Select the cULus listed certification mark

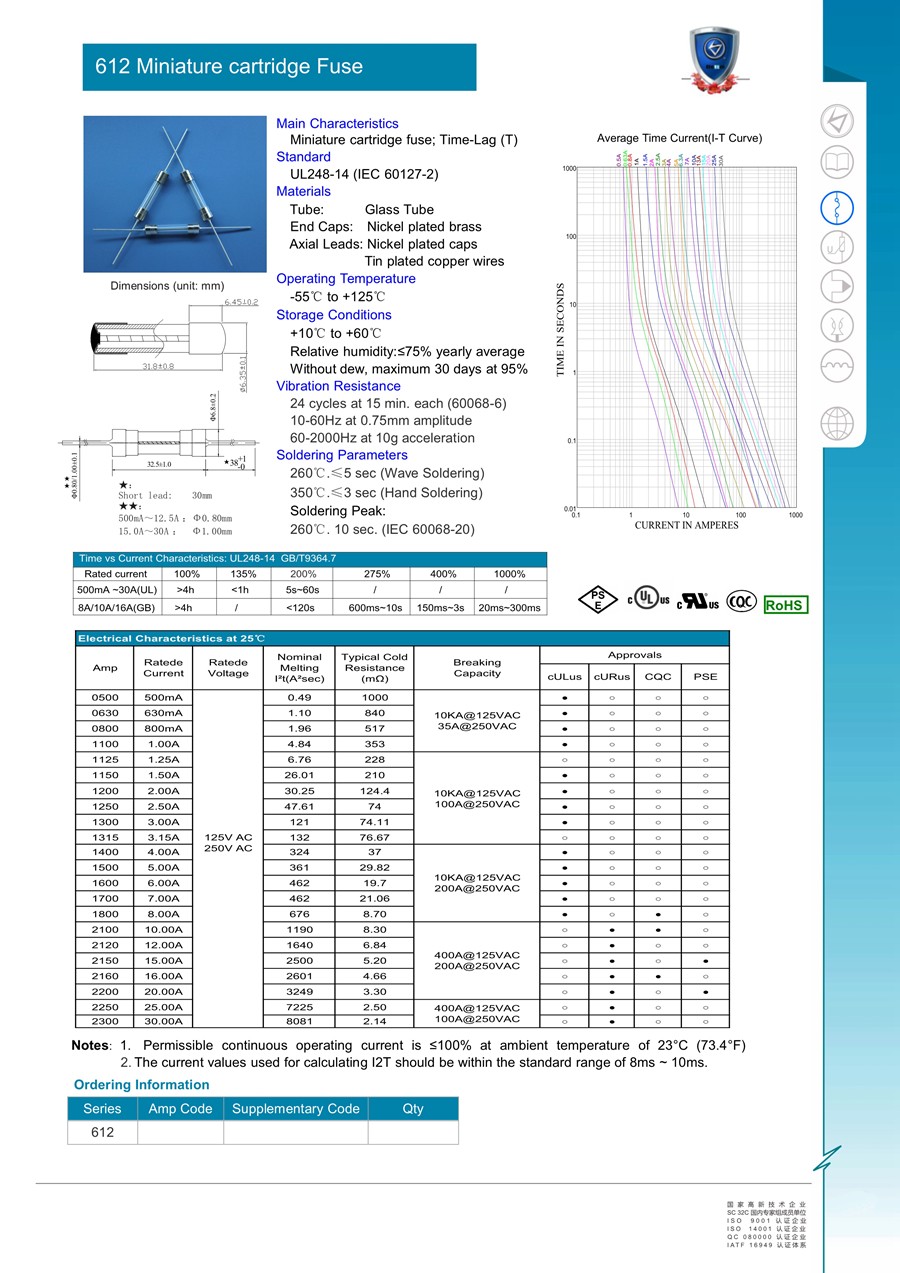point(649,600)
